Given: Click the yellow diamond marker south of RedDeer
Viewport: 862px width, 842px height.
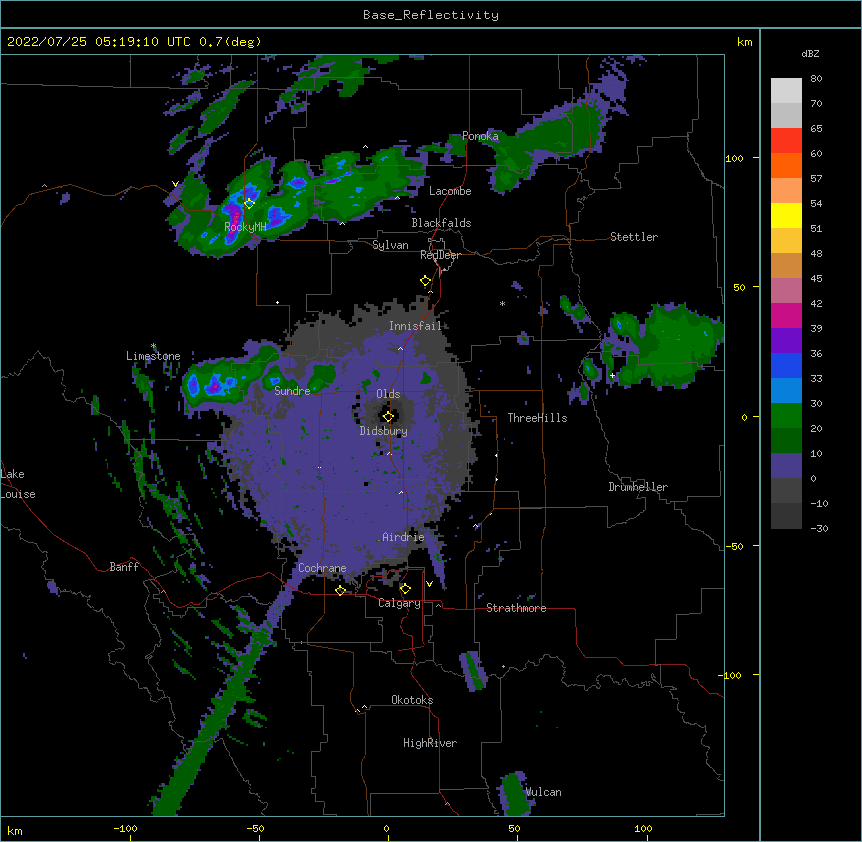Looking at the screenshot, I should (426, 281).
